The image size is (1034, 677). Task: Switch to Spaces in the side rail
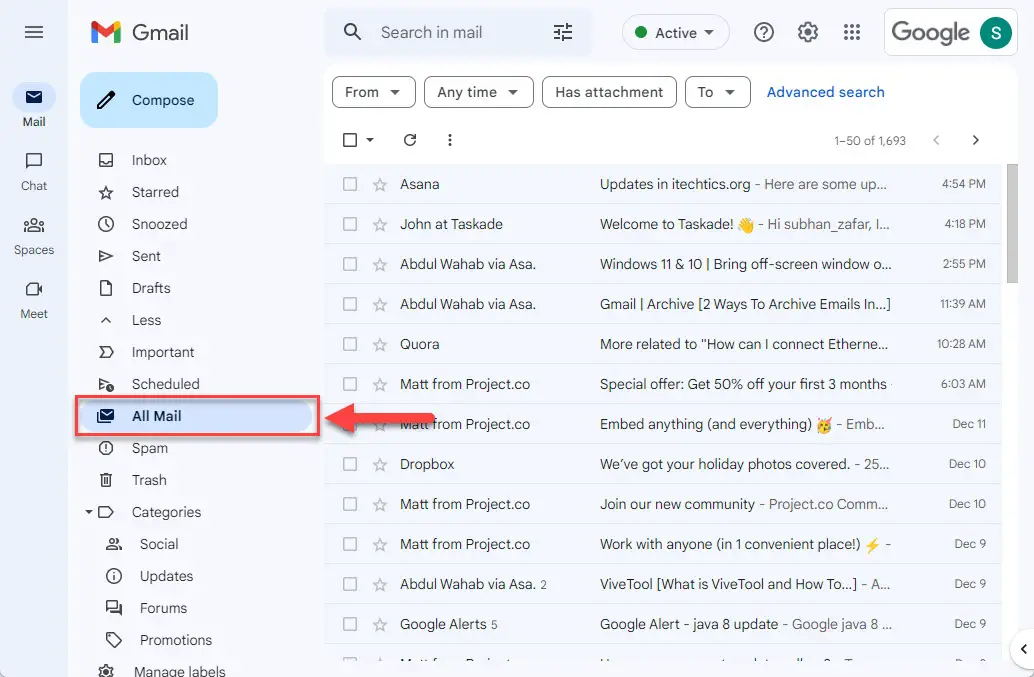pyautogui.click(x=34, y=235)
